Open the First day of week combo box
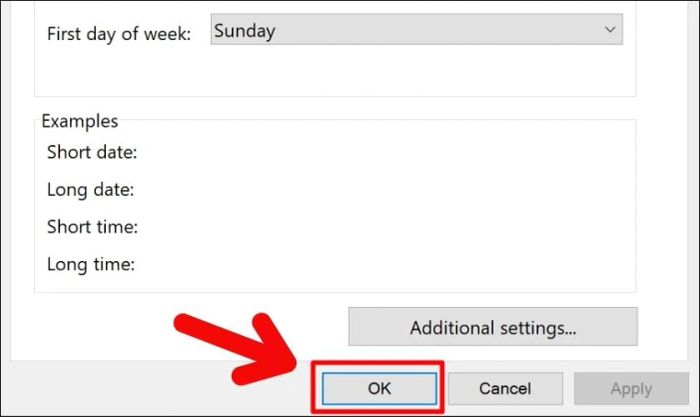700x417 pixels. [417, 29]
